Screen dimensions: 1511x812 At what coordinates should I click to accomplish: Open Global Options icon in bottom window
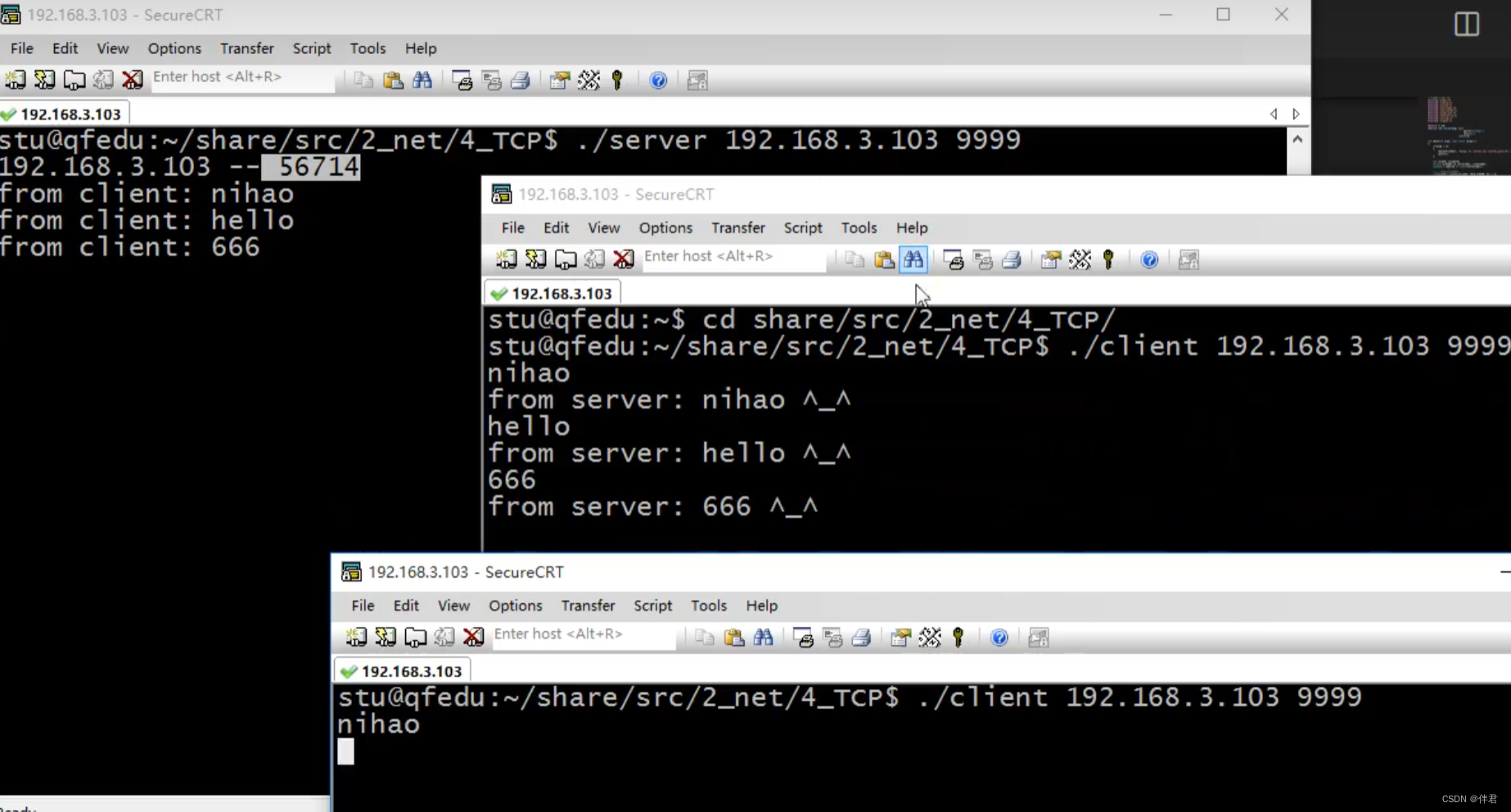[x=930, y=637]
